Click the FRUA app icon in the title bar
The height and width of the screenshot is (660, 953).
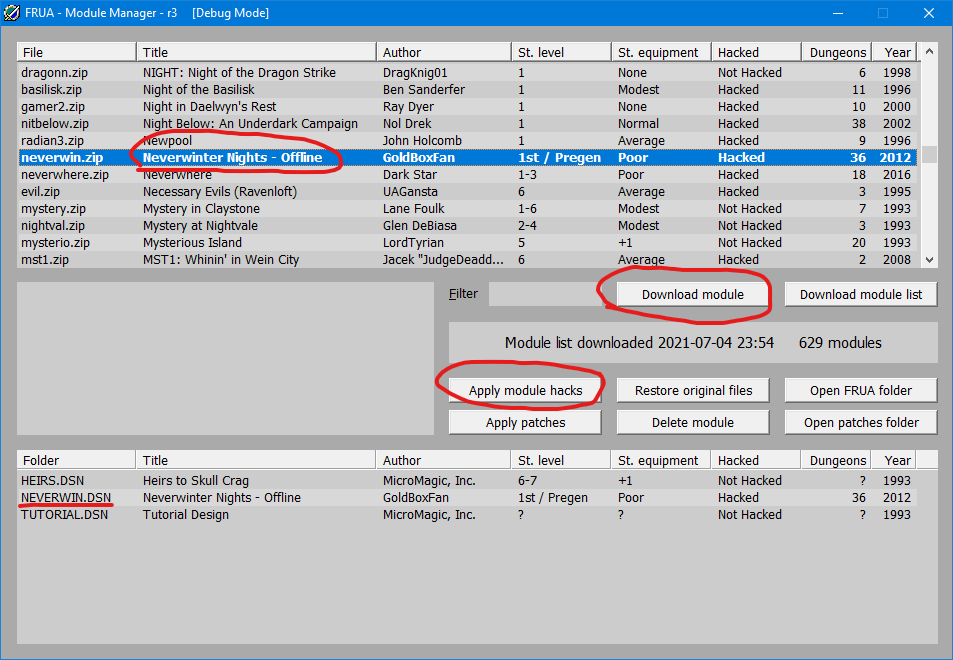tap(12, 13)
